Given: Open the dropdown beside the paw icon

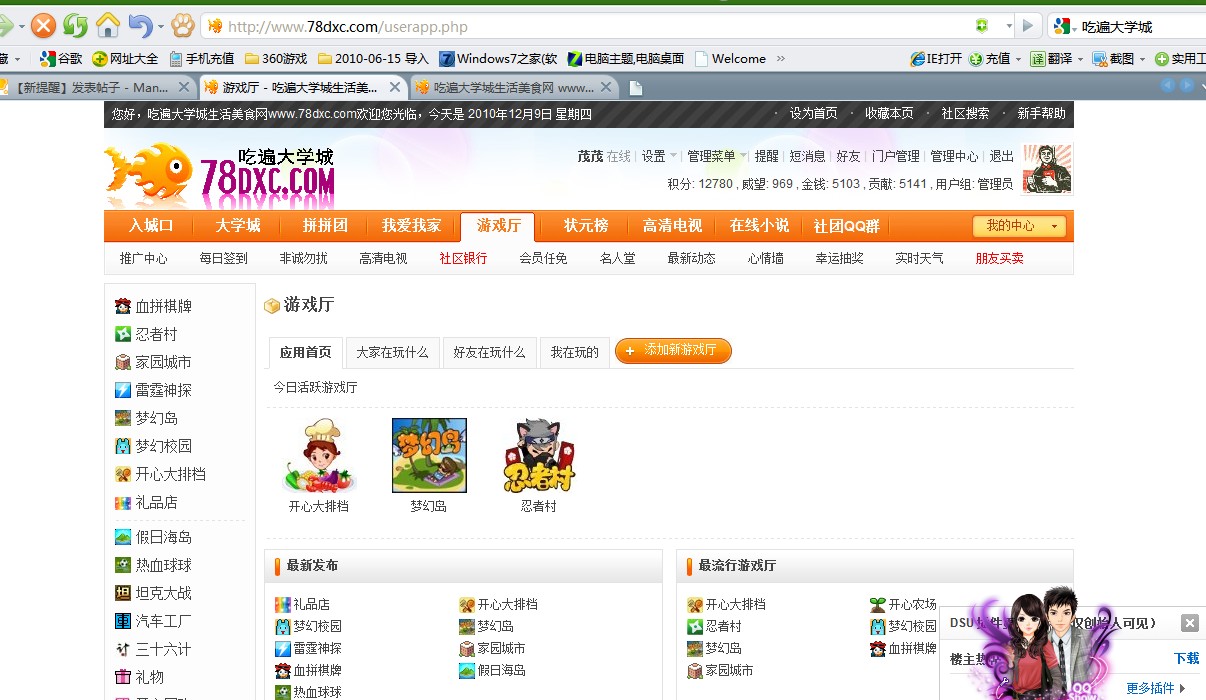Looking at the screenshot, I should pyautogui.click(x=160, y=27).
